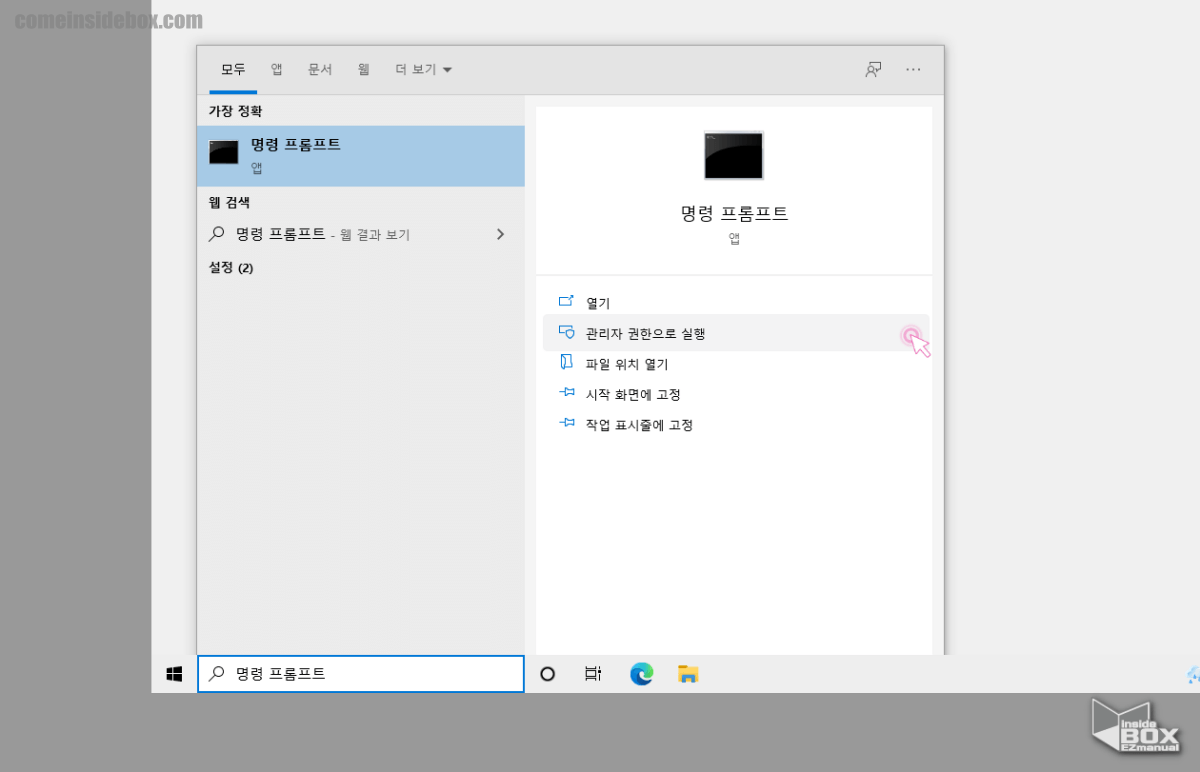The image size is (1200, 772).
Task: Switch to the 문서 tab
Action: [320, 70]
